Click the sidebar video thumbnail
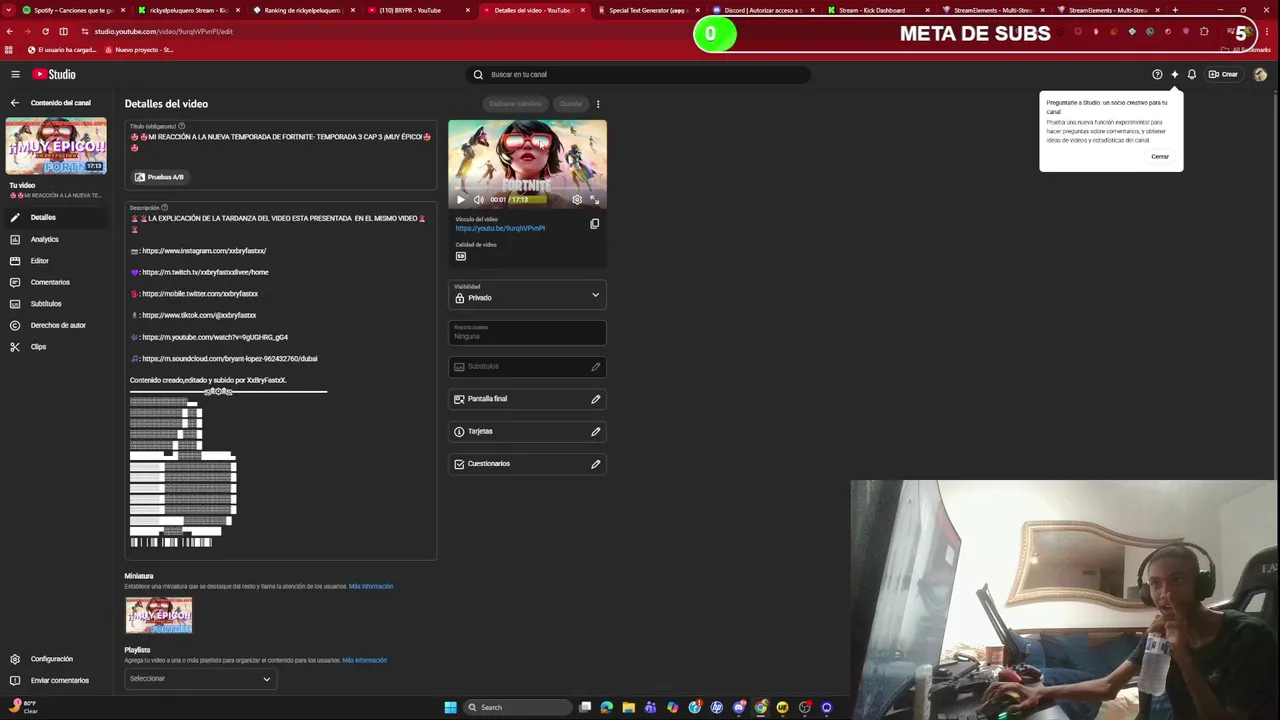 tap(56, 146)
